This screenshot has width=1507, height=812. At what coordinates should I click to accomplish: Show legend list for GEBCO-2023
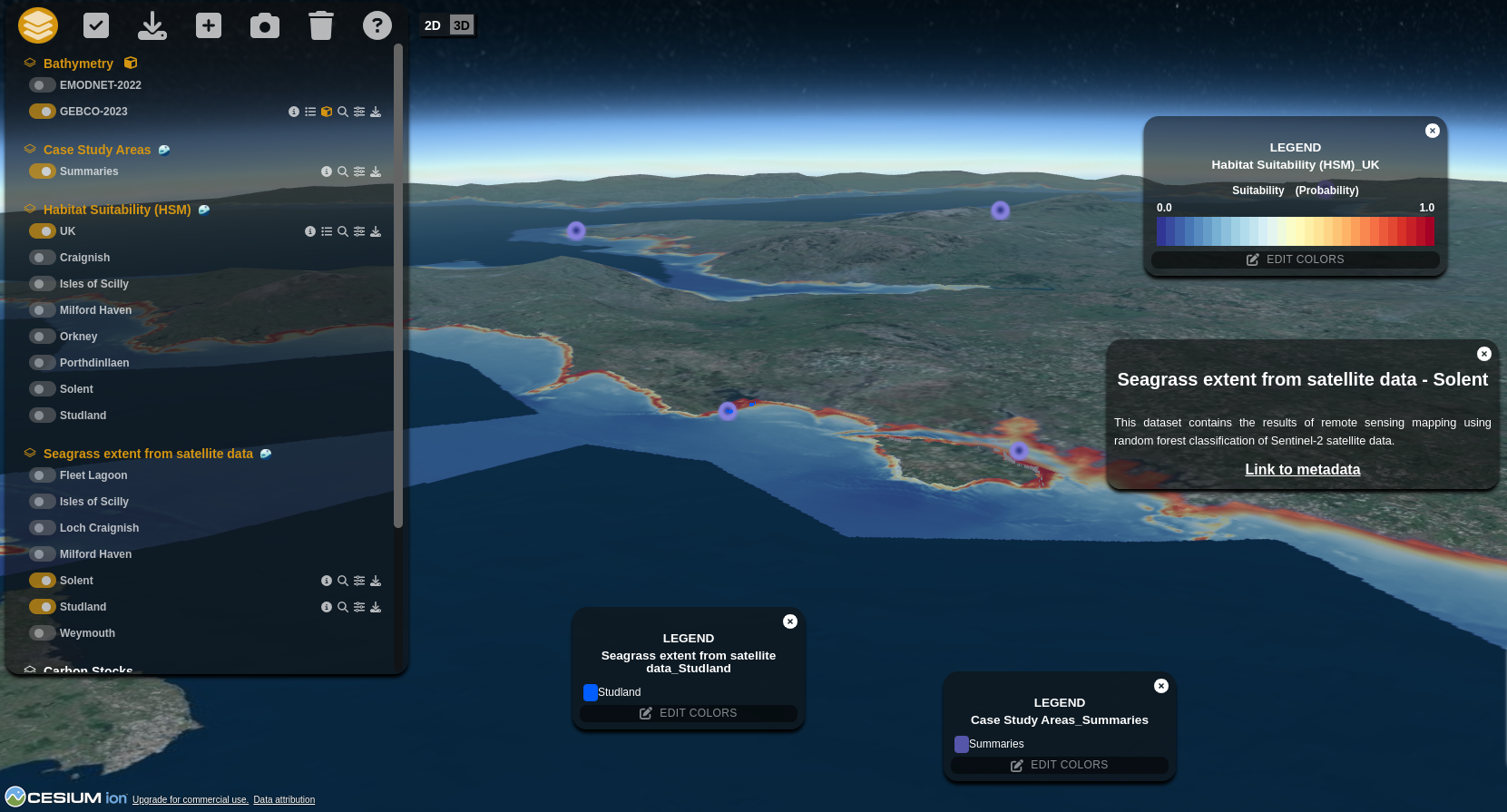point(310,112)
